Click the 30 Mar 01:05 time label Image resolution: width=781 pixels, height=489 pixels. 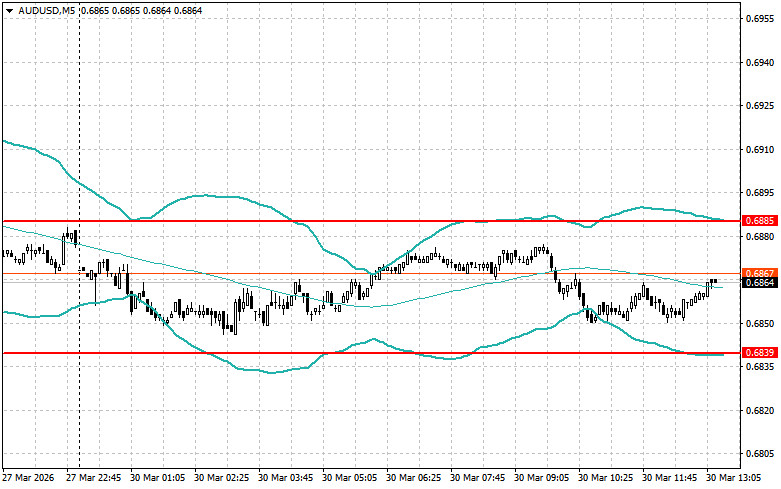pyautogui.click(x=157, y=478)
